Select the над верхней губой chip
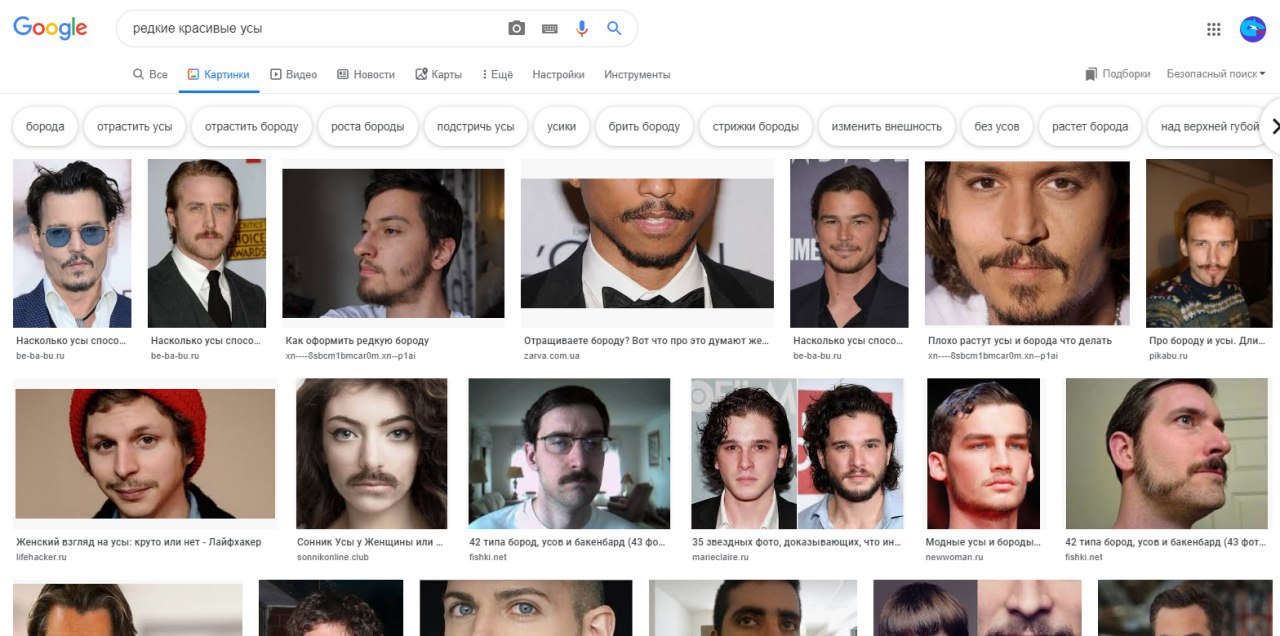This screenshot has height=636, width=1280. coord(1208,127)
